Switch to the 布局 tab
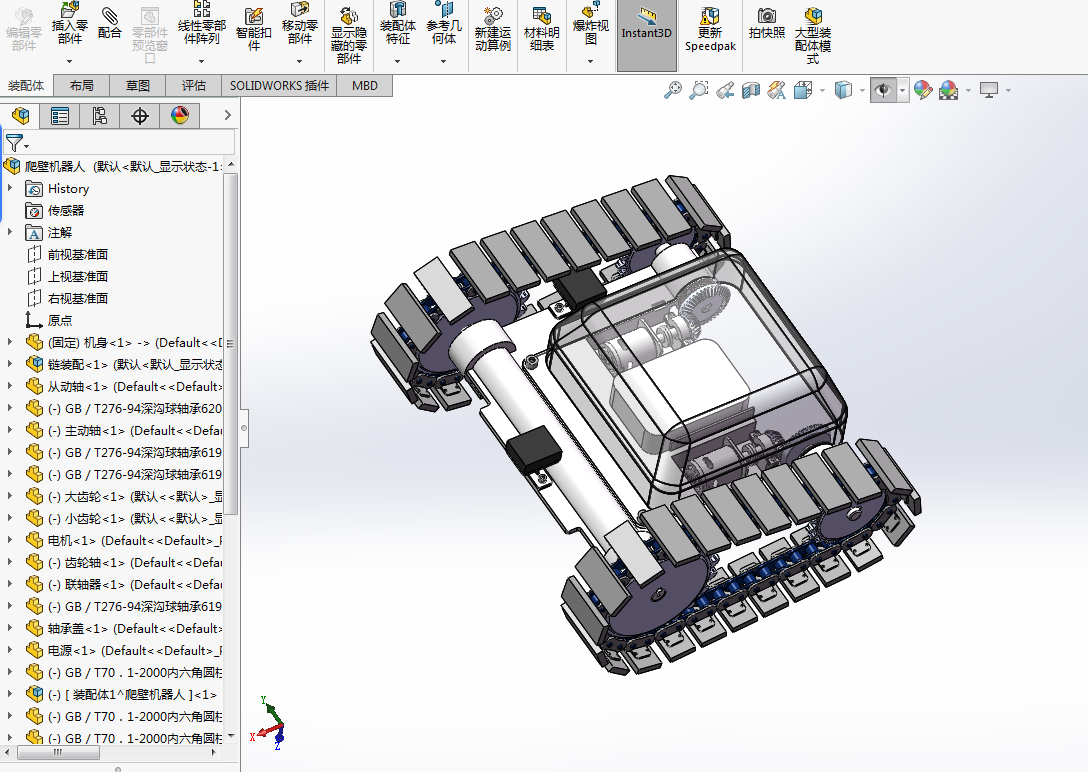 click(81, 85)
